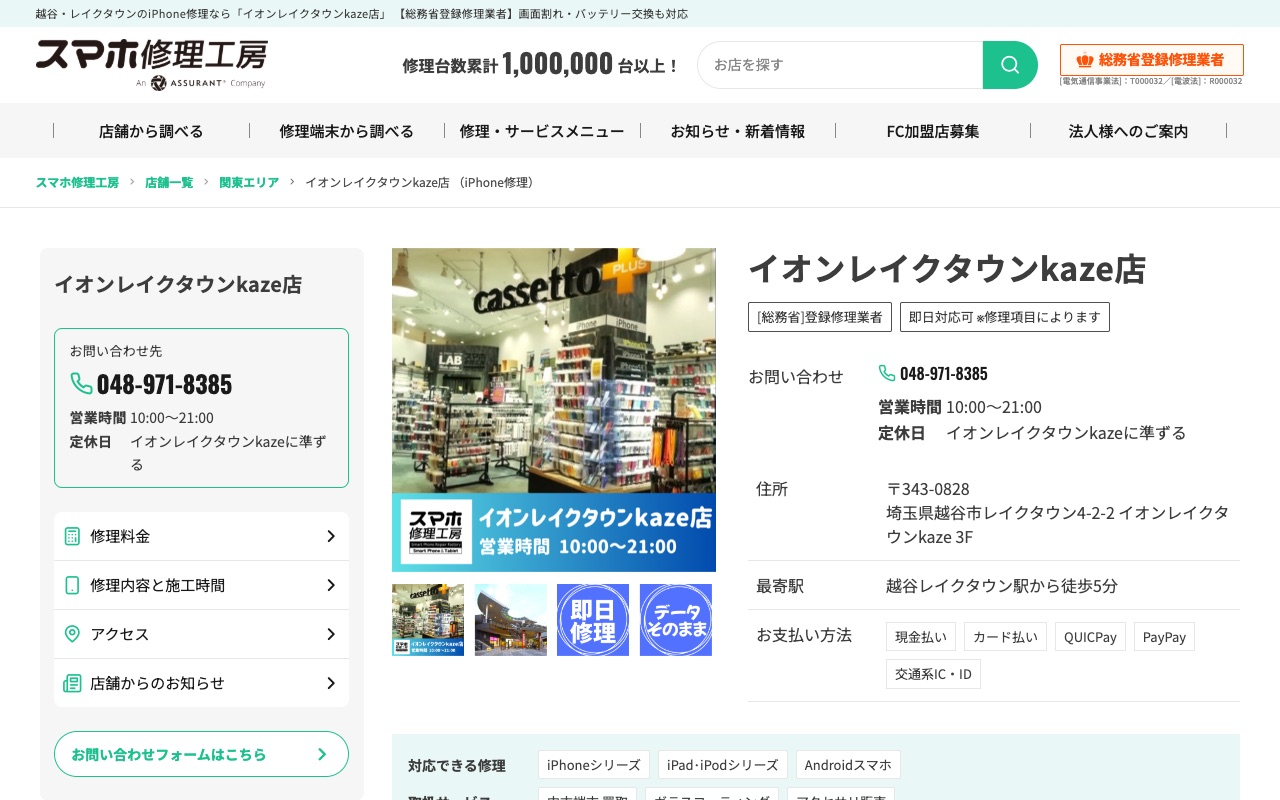1280x800 pixels.
Task: Click the 店舗からのお知らせ sidebar link text
Action: click(x=157, y=683)
